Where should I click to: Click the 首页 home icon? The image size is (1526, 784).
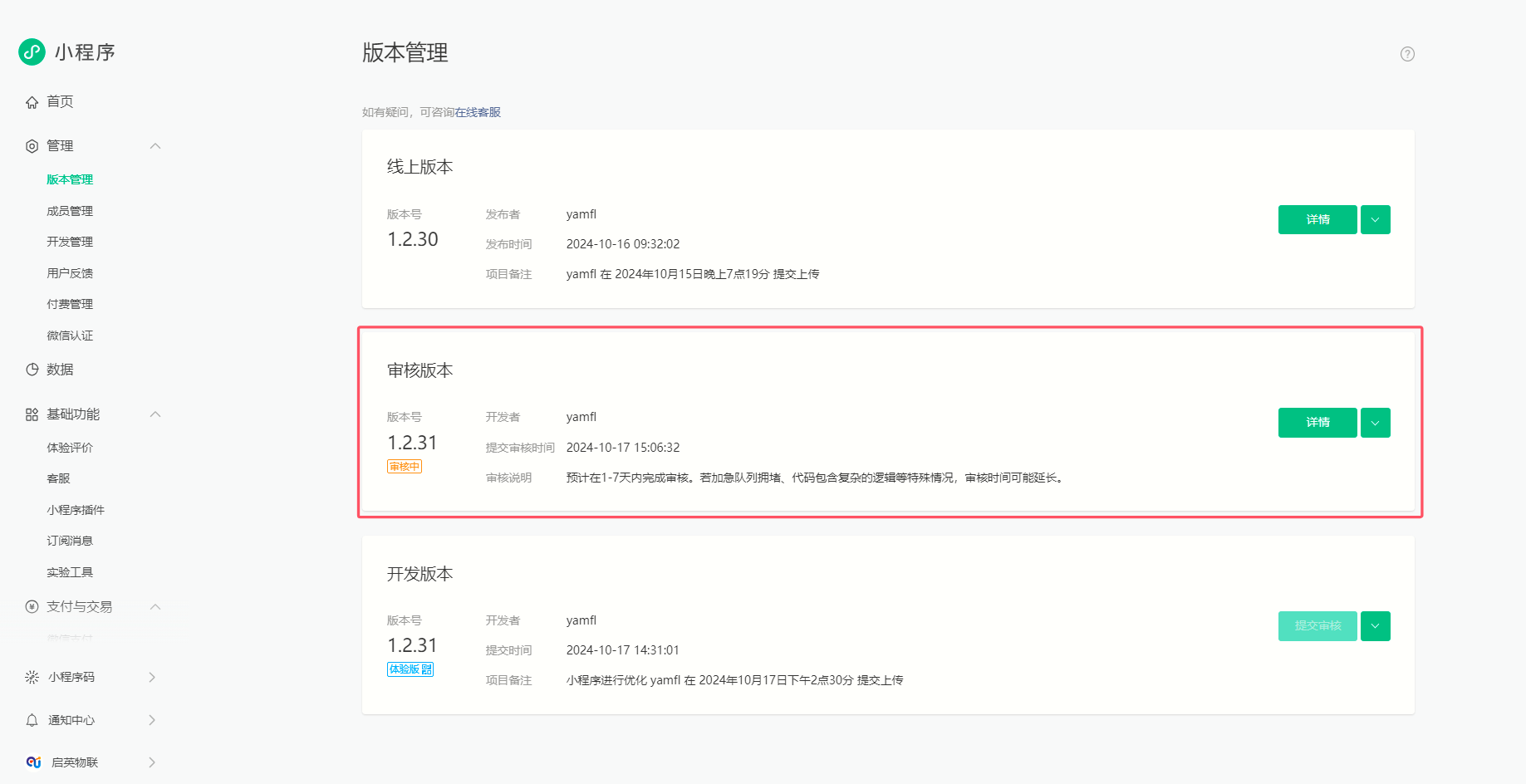(32, 102)
